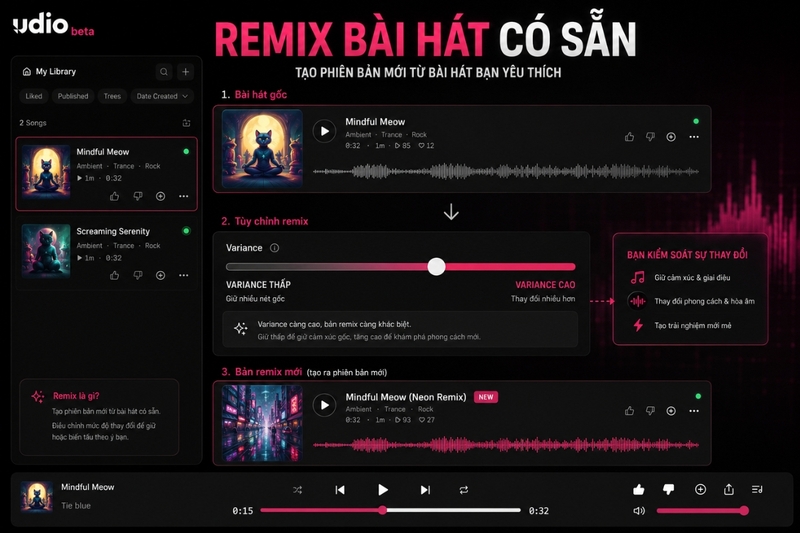
Task: Skip to previous track in player bar
Action: coord(340,490)
